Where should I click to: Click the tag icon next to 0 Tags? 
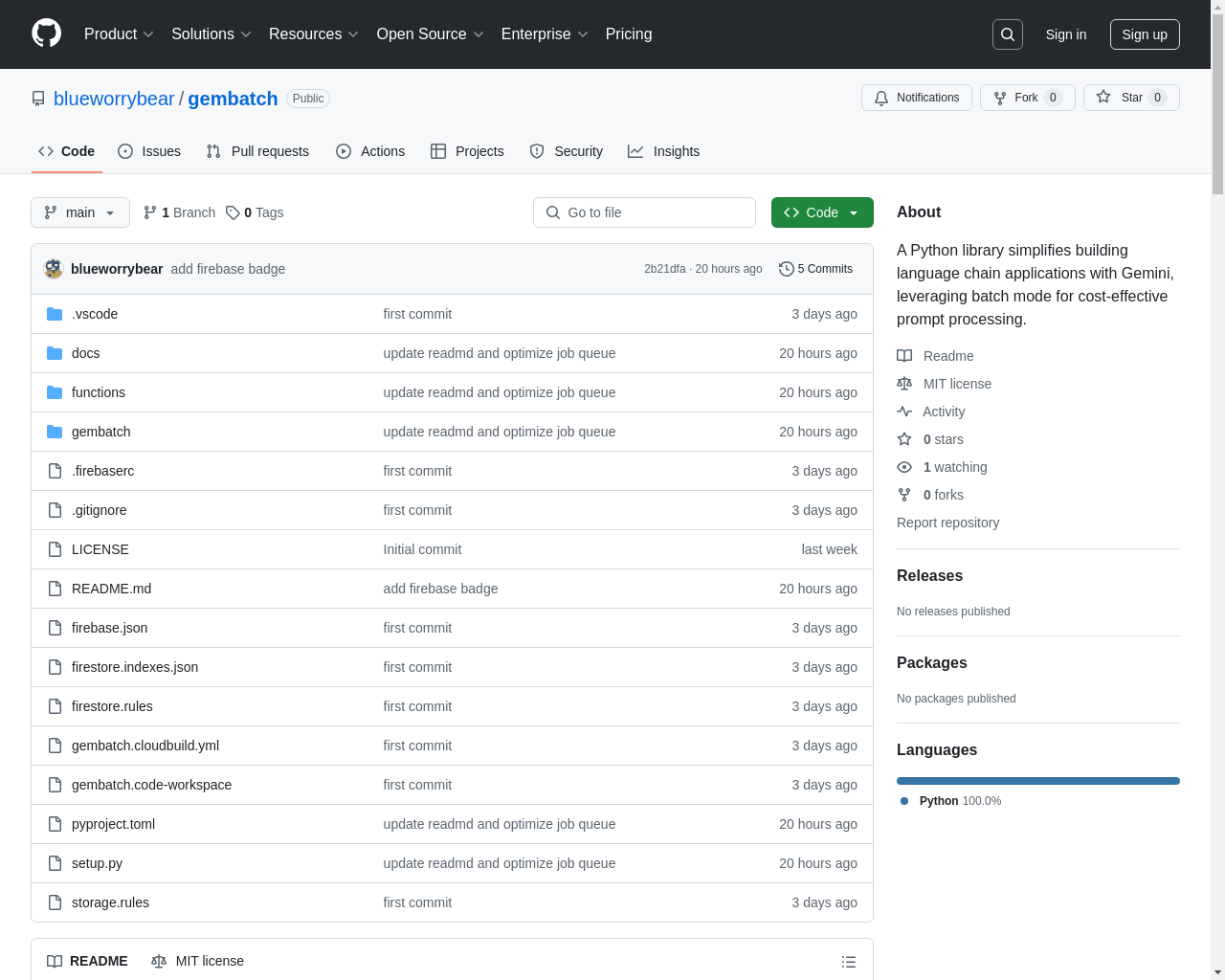233,212
